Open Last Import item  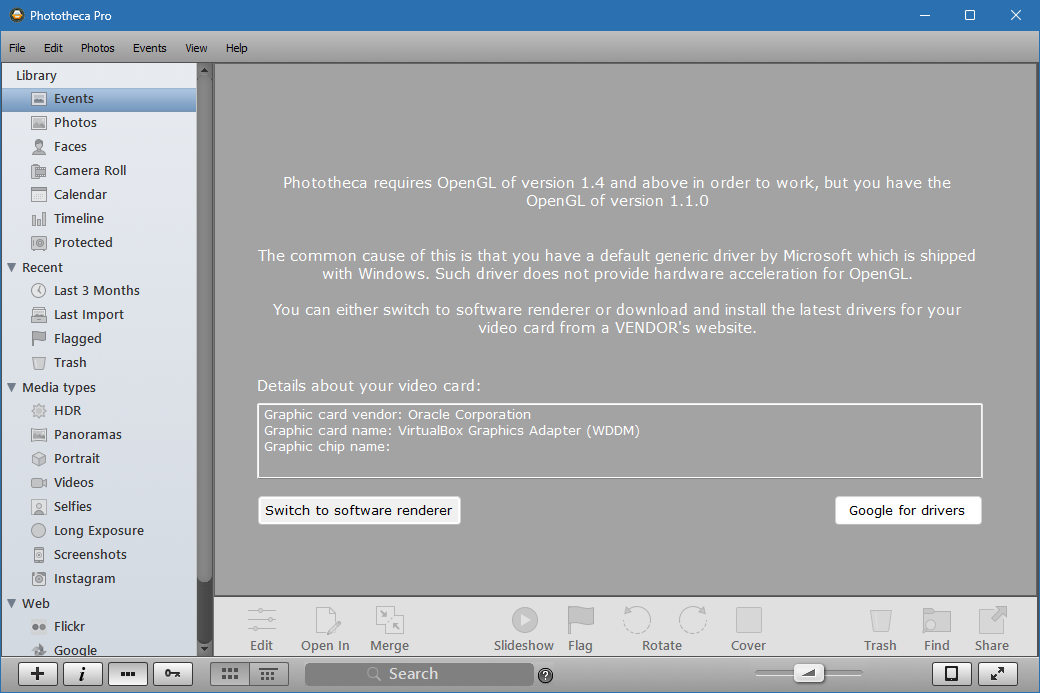99,314
